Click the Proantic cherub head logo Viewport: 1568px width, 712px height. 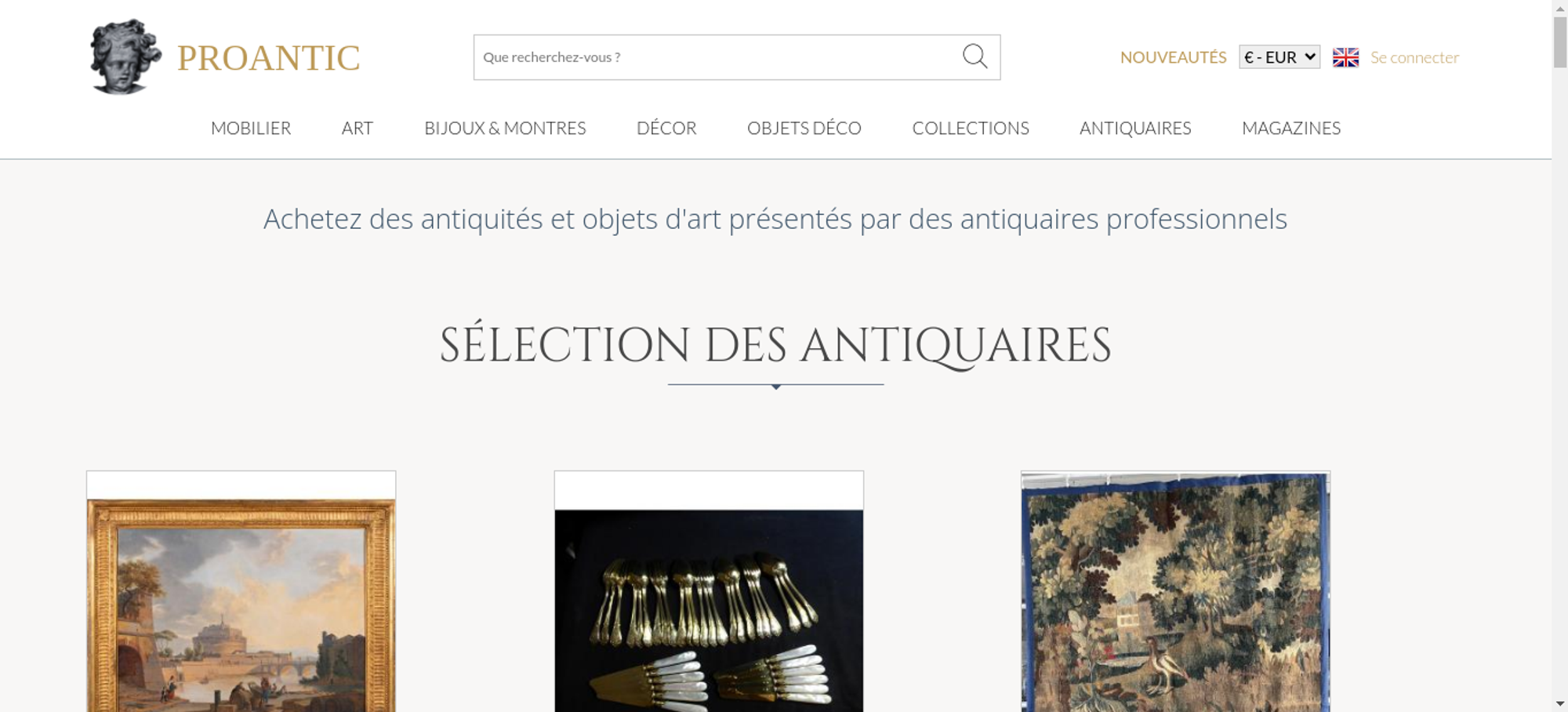click(125, 57)
